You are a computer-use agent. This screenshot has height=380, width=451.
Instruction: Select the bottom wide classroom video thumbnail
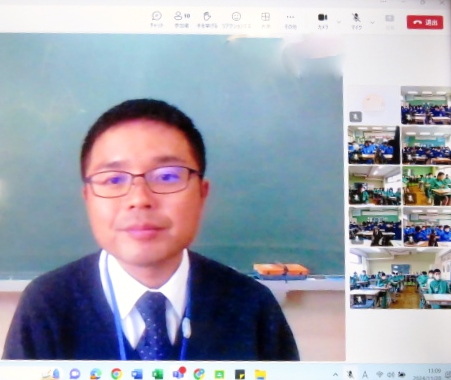click(x=400, y=278)
